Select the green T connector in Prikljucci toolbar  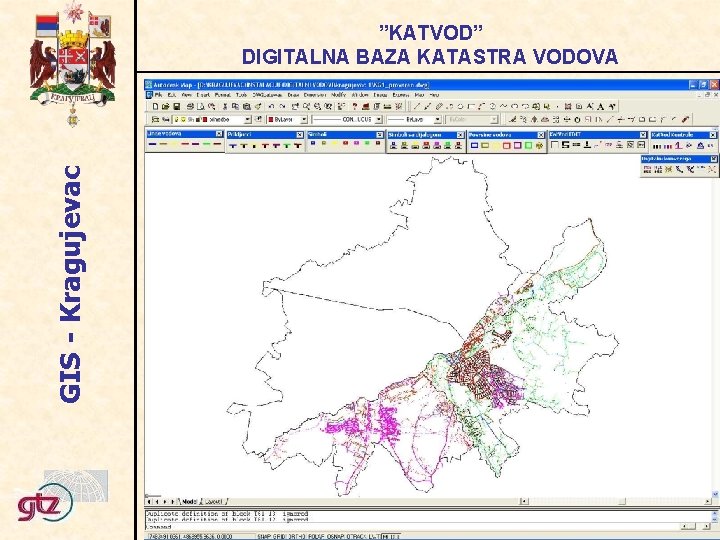[287, 146]
